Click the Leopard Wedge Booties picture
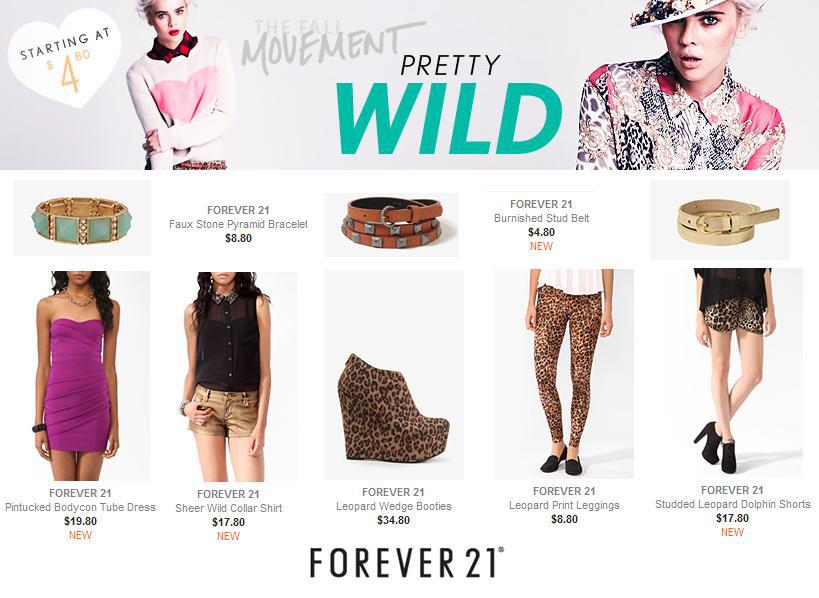Screen dimensions: 819x598 click(x=394, y=375)
